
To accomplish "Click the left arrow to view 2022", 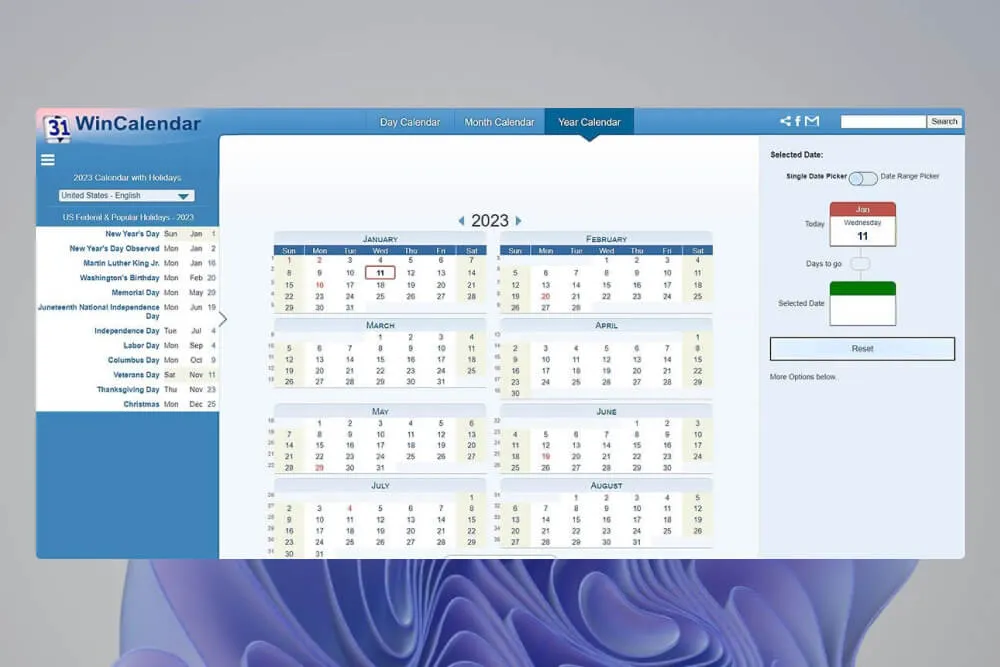I will pyautogui.click(x=461, y=221).
